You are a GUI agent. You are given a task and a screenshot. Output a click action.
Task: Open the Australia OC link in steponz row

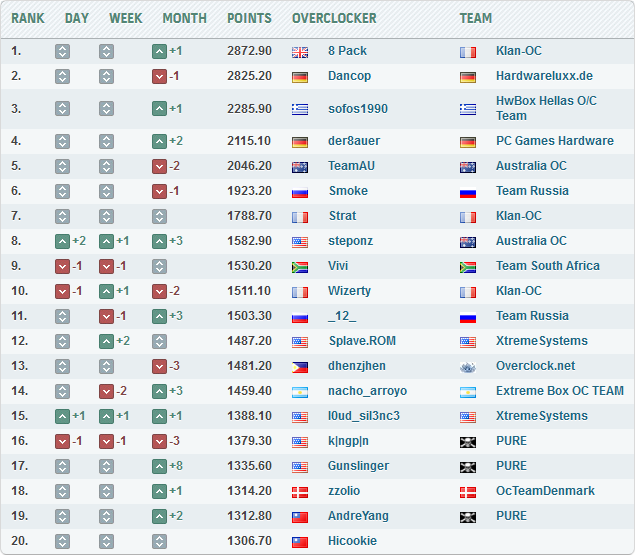pos(531,241)
